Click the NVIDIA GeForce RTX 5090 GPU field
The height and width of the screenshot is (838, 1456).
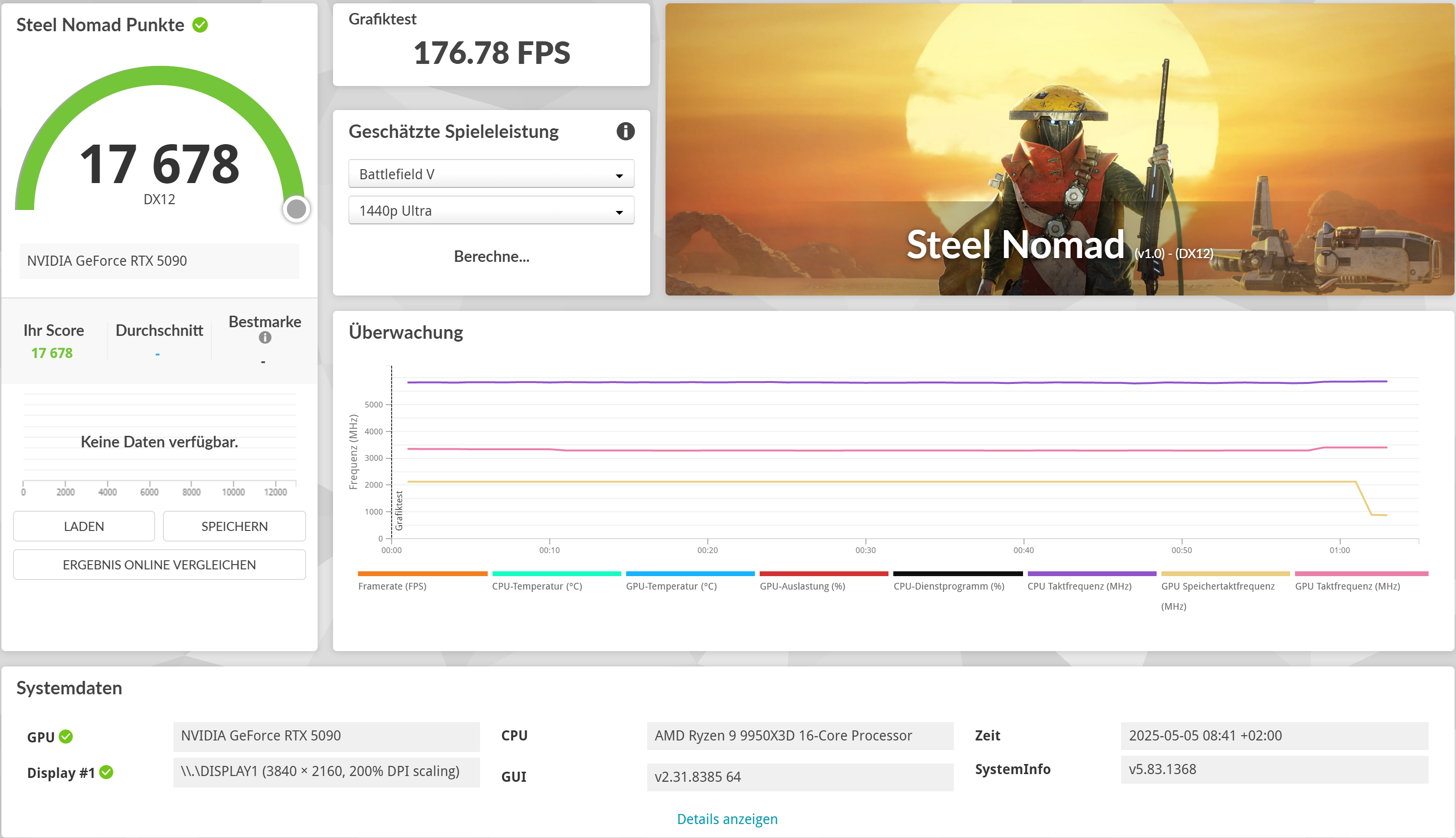coord(326,736)
